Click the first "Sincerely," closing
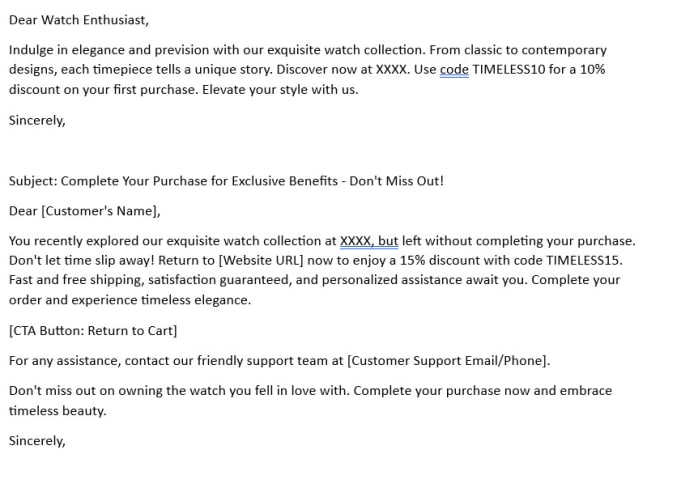 coord(37,120)
